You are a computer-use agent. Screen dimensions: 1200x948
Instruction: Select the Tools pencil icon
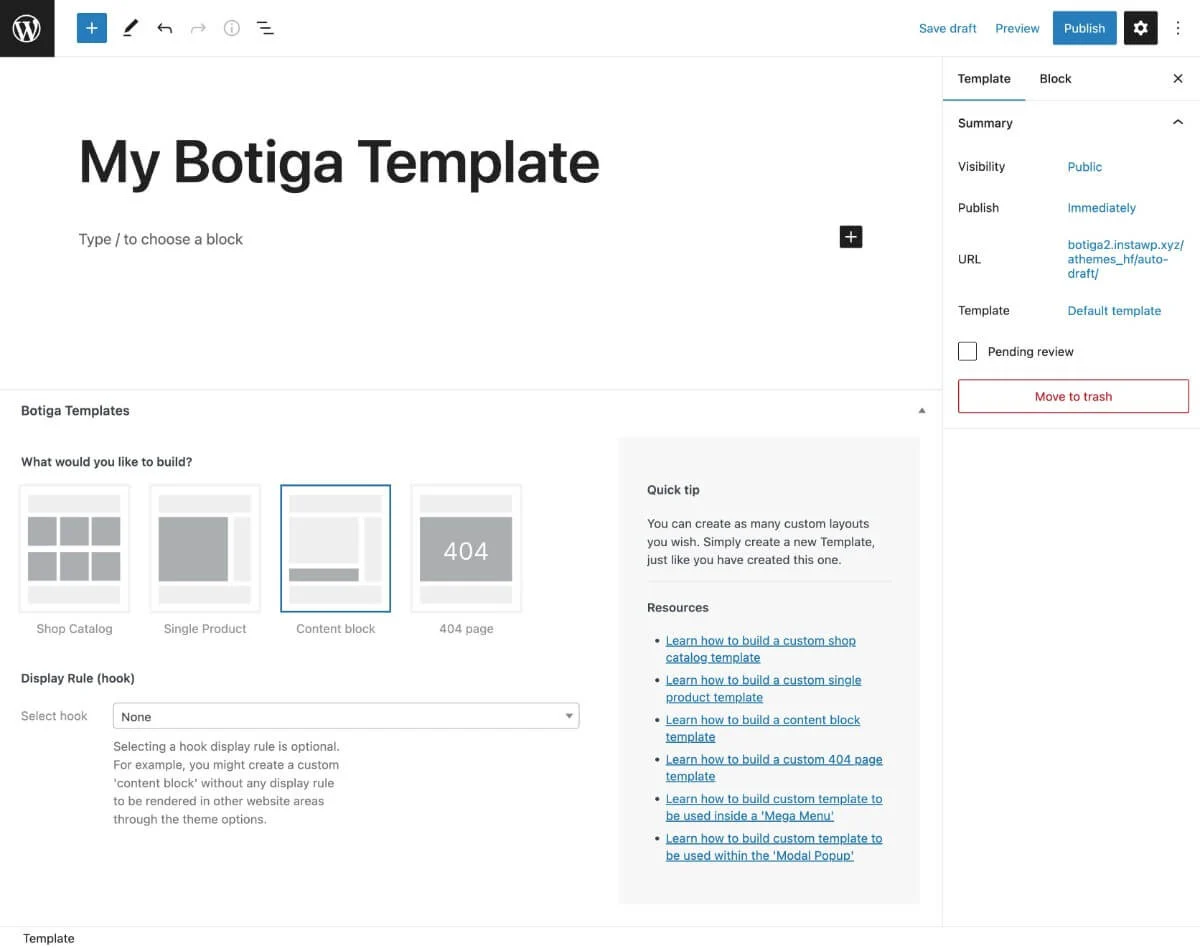(130, 28)
